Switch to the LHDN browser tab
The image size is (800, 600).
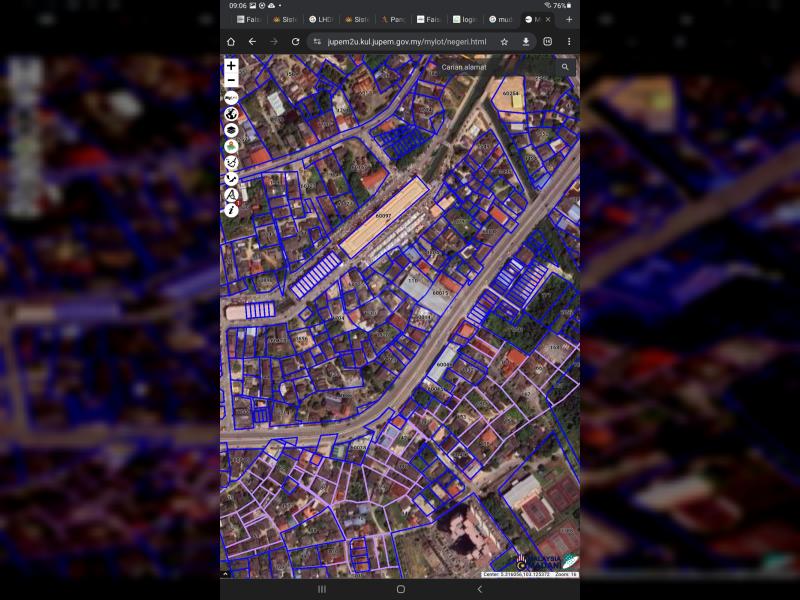click(321, 19)
